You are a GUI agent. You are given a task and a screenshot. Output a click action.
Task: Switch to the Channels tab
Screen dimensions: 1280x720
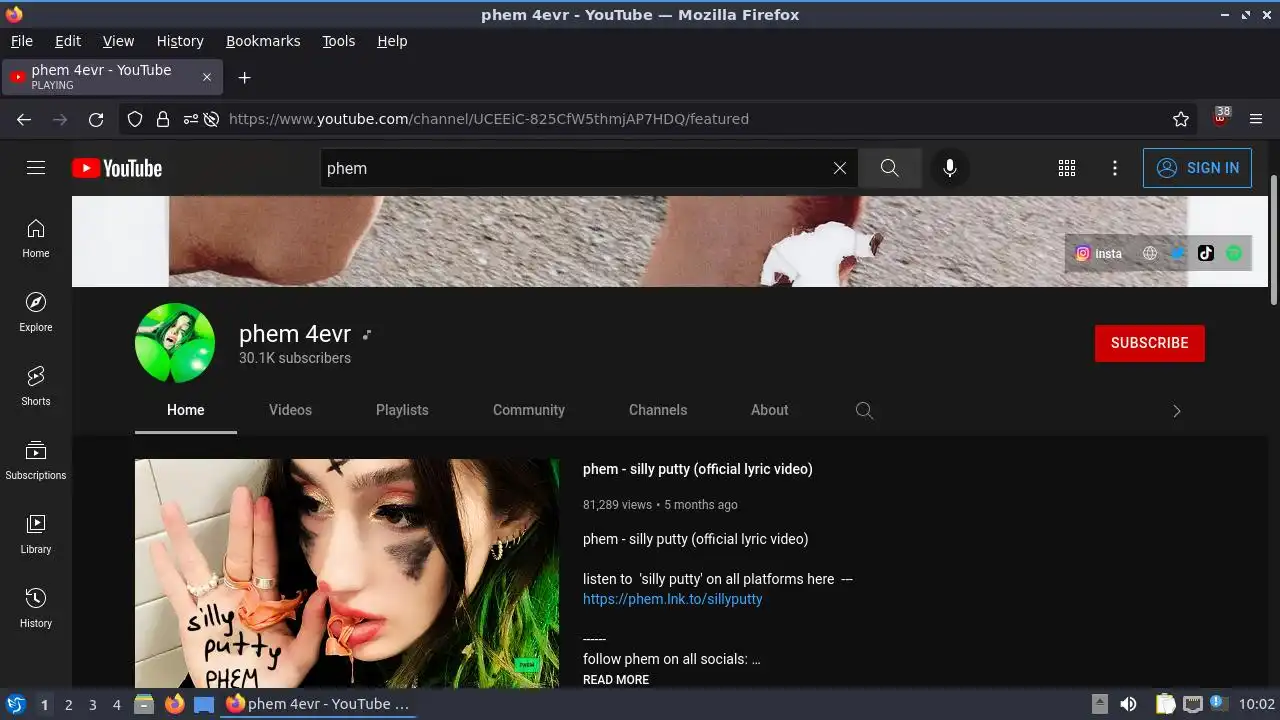point(658,410)
